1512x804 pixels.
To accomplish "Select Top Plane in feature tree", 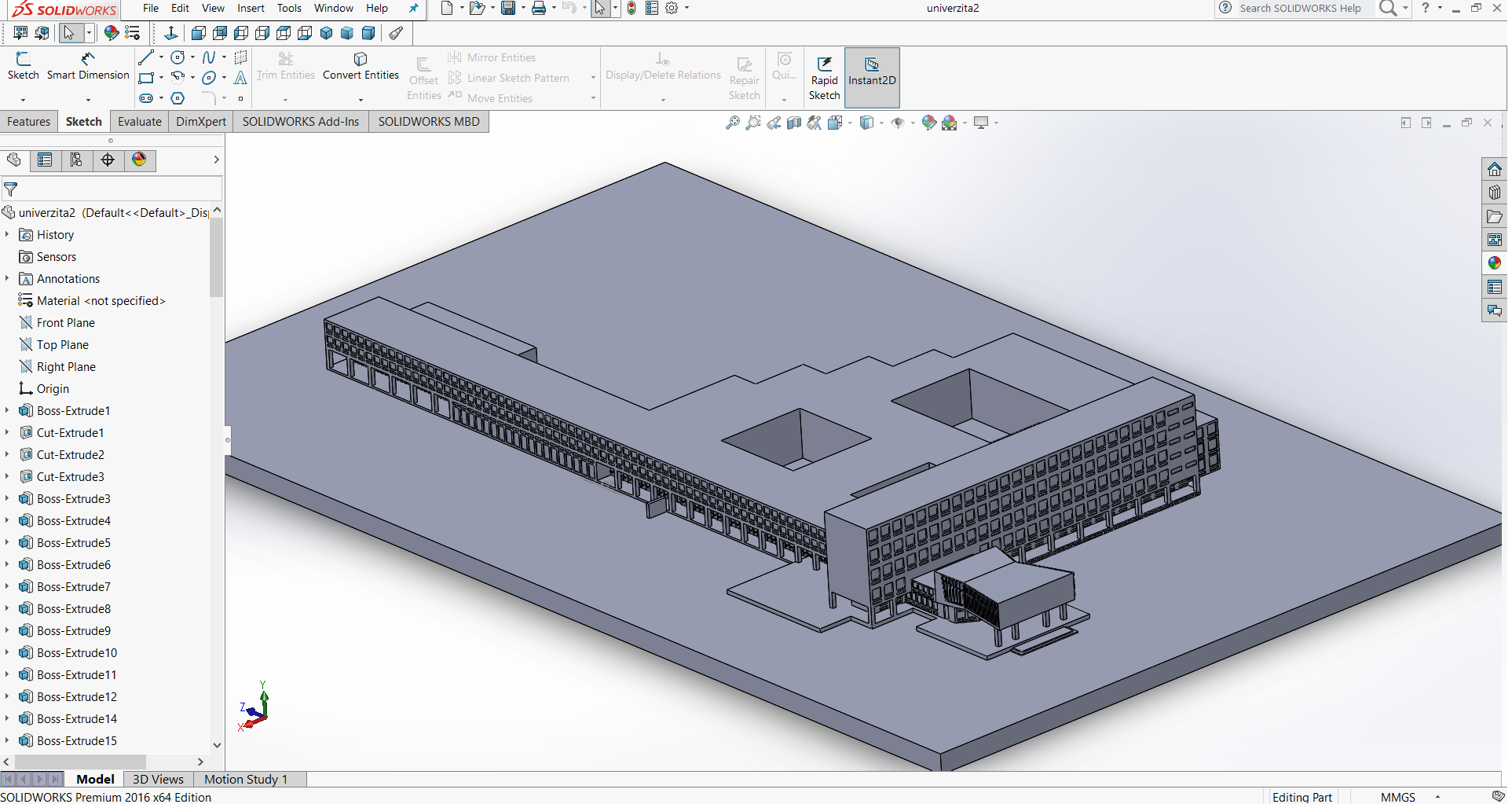I will pos(62,344).
